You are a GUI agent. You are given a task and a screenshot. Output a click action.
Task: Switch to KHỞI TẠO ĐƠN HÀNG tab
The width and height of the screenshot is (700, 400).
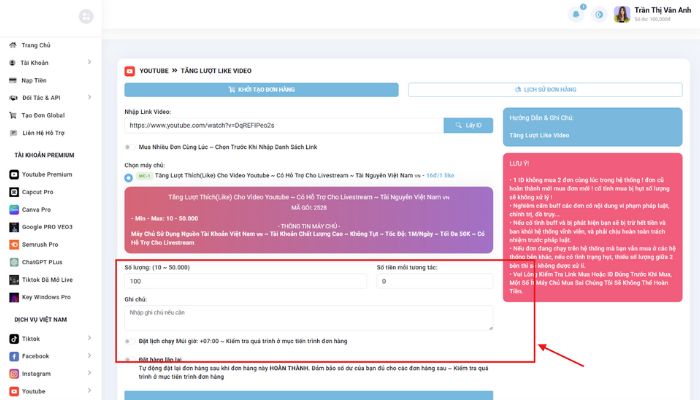pos(261,90)
